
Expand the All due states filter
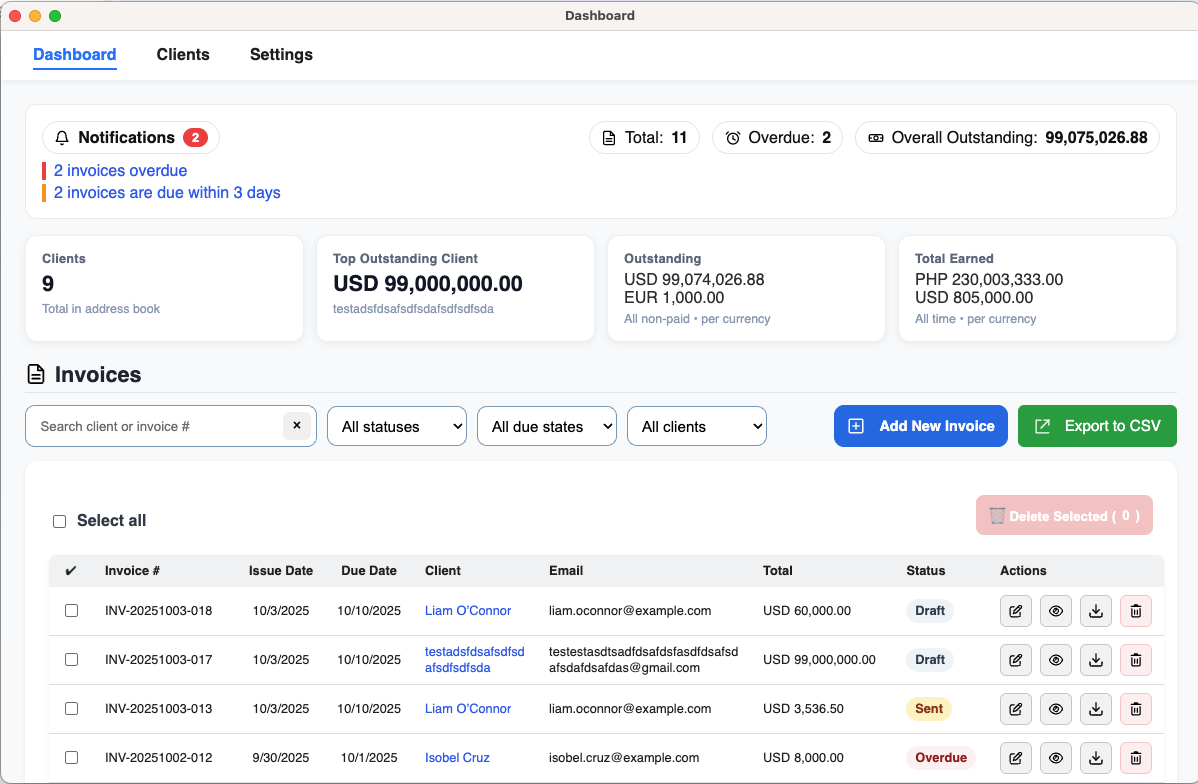pyautogui.click(x=546, y=426)
